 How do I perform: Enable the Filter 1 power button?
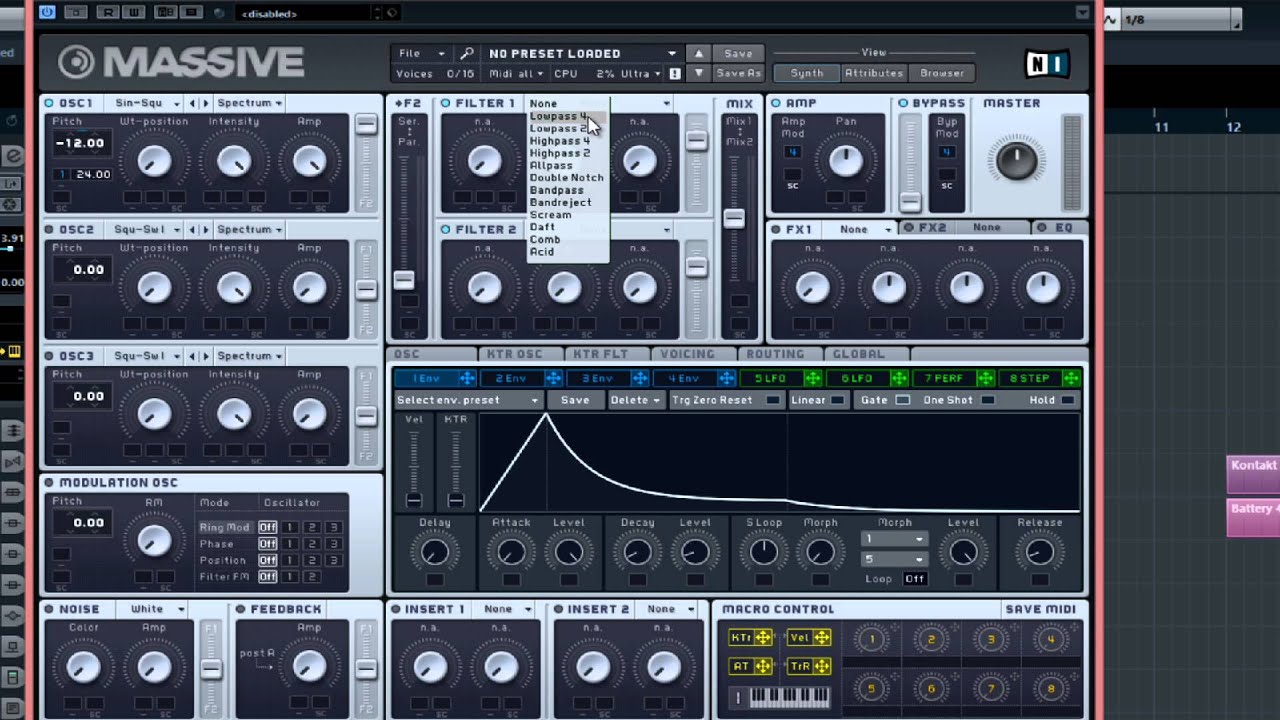click(446, 103)
